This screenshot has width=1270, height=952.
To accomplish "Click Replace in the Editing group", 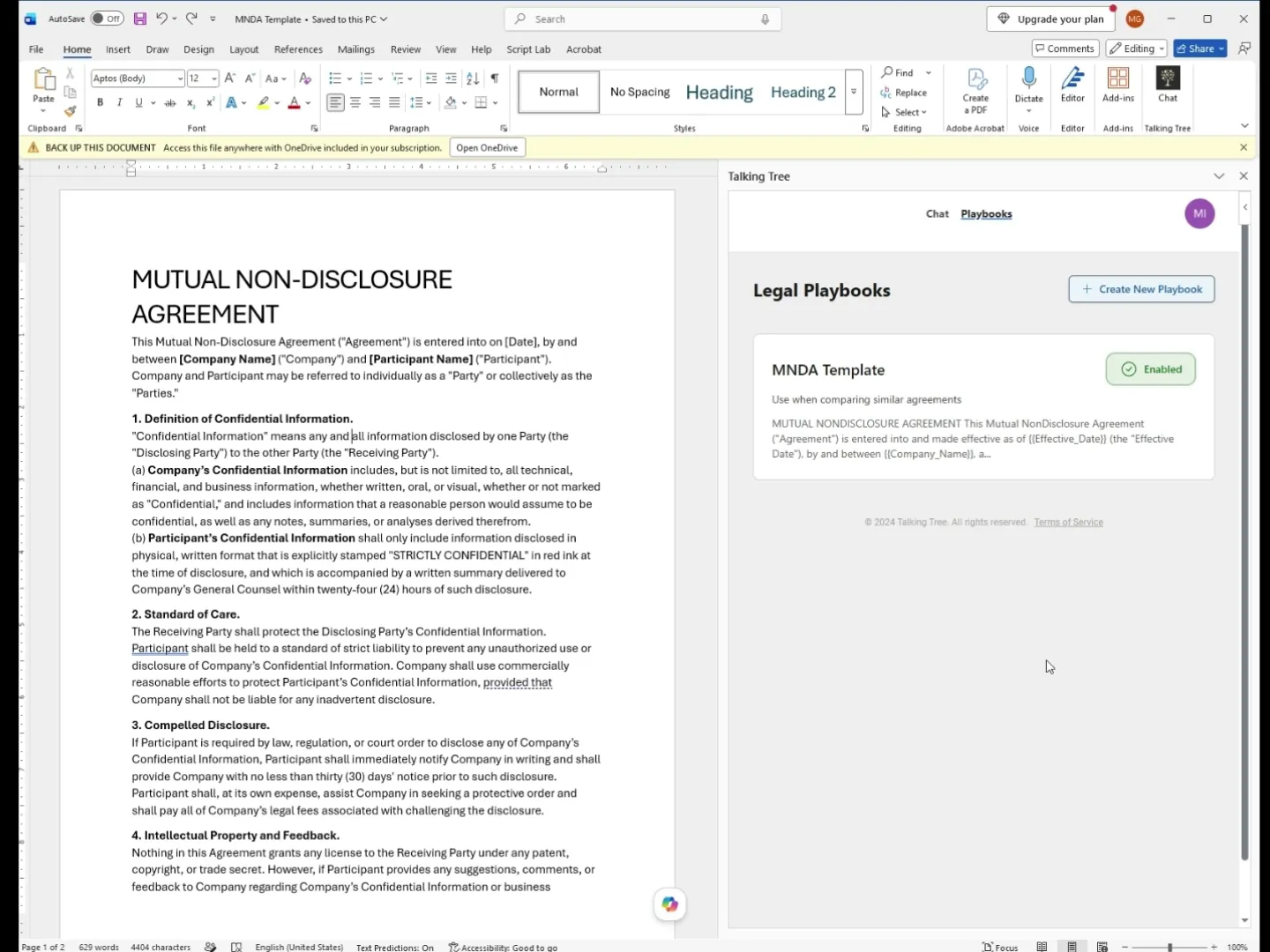I will tap(904, 93).
